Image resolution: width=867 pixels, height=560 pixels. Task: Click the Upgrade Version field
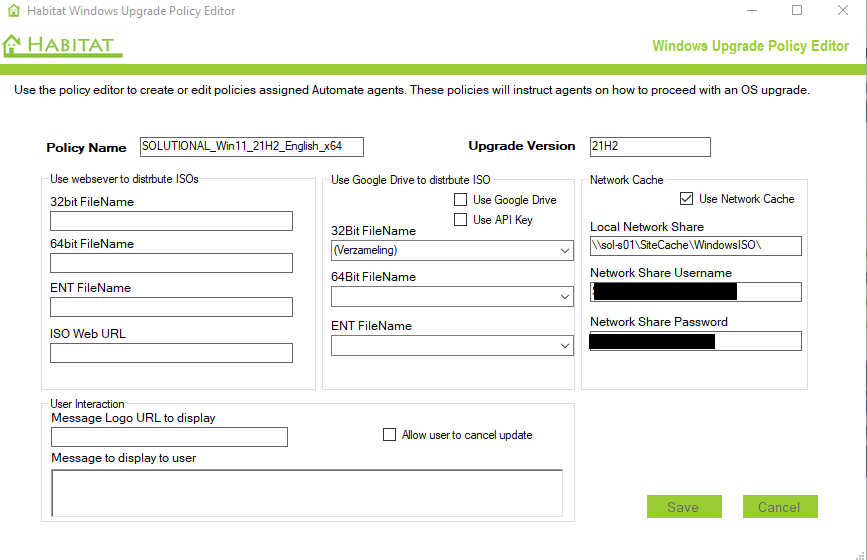point(650,146)
